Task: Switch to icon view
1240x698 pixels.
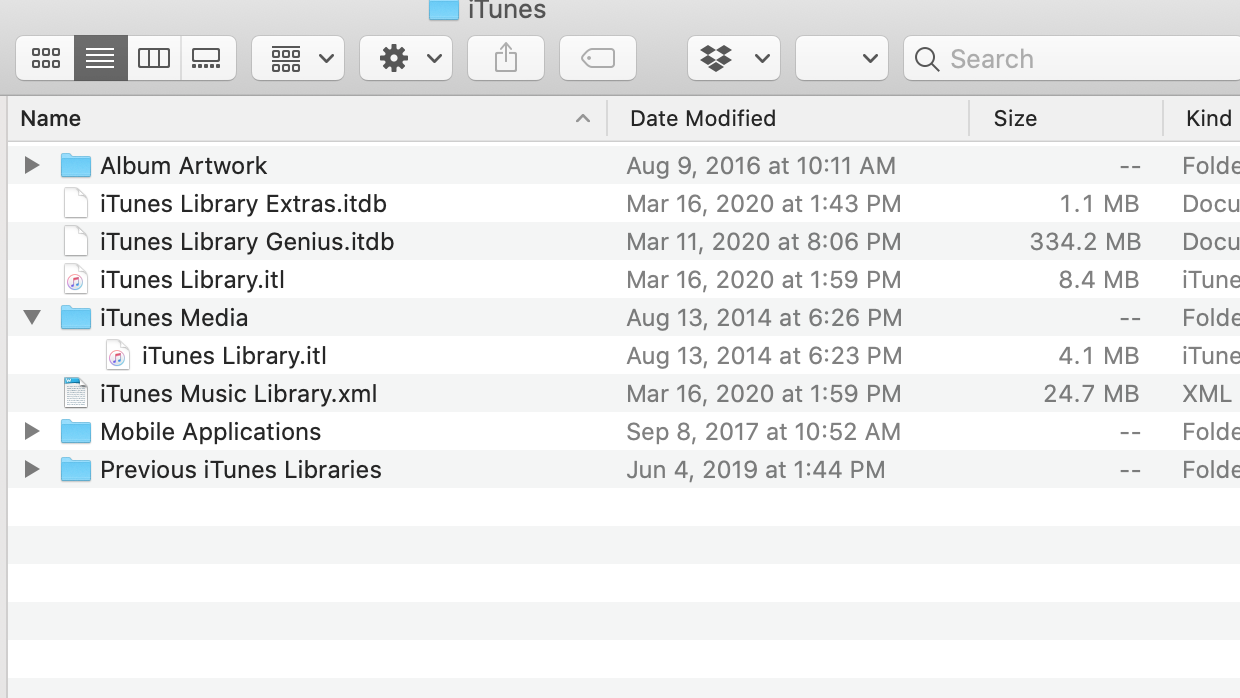Action: pos(45,59)
